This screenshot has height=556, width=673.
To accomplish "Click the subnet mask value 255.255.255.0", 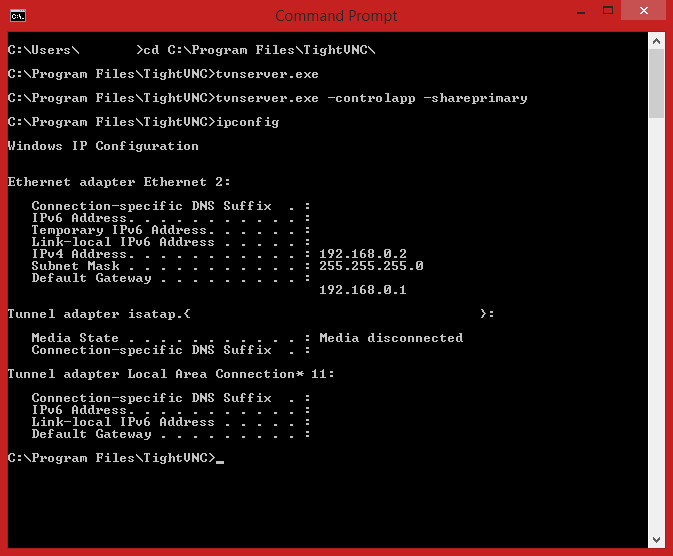I will (371, 266).
